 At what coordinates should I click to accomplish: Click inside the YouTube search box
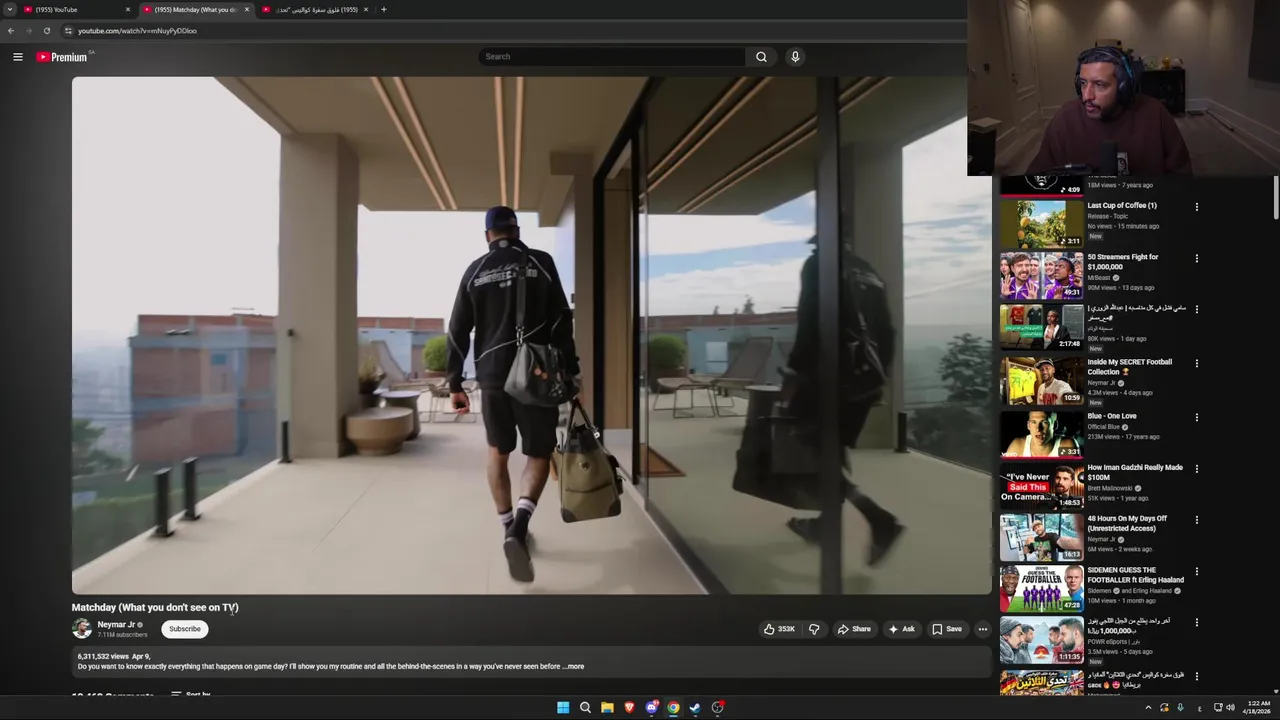click(x=612, y=57)
